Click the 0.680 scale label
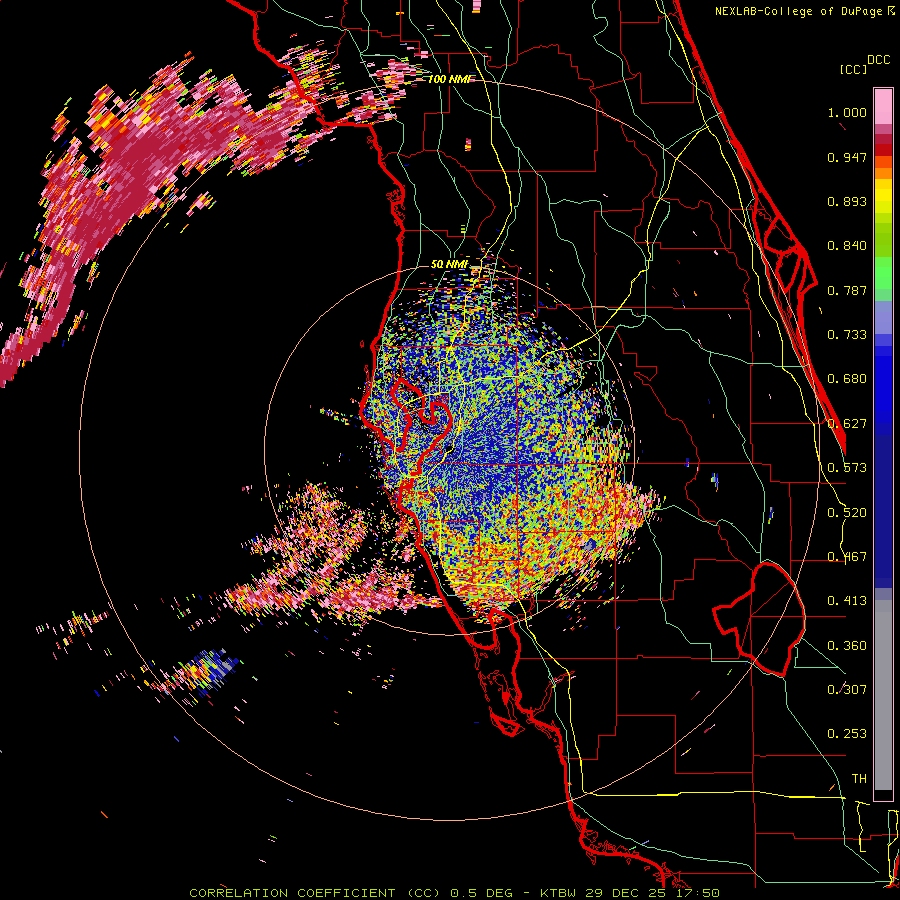Viewport: 900px width, 900px height. click(847, 379)
